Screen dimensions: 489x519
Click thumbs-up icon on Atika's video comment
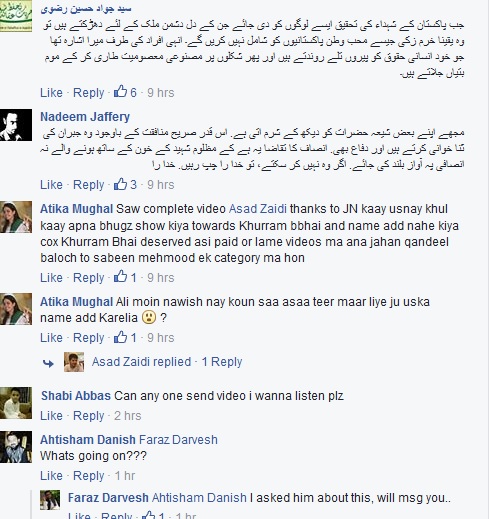point(120,276)
